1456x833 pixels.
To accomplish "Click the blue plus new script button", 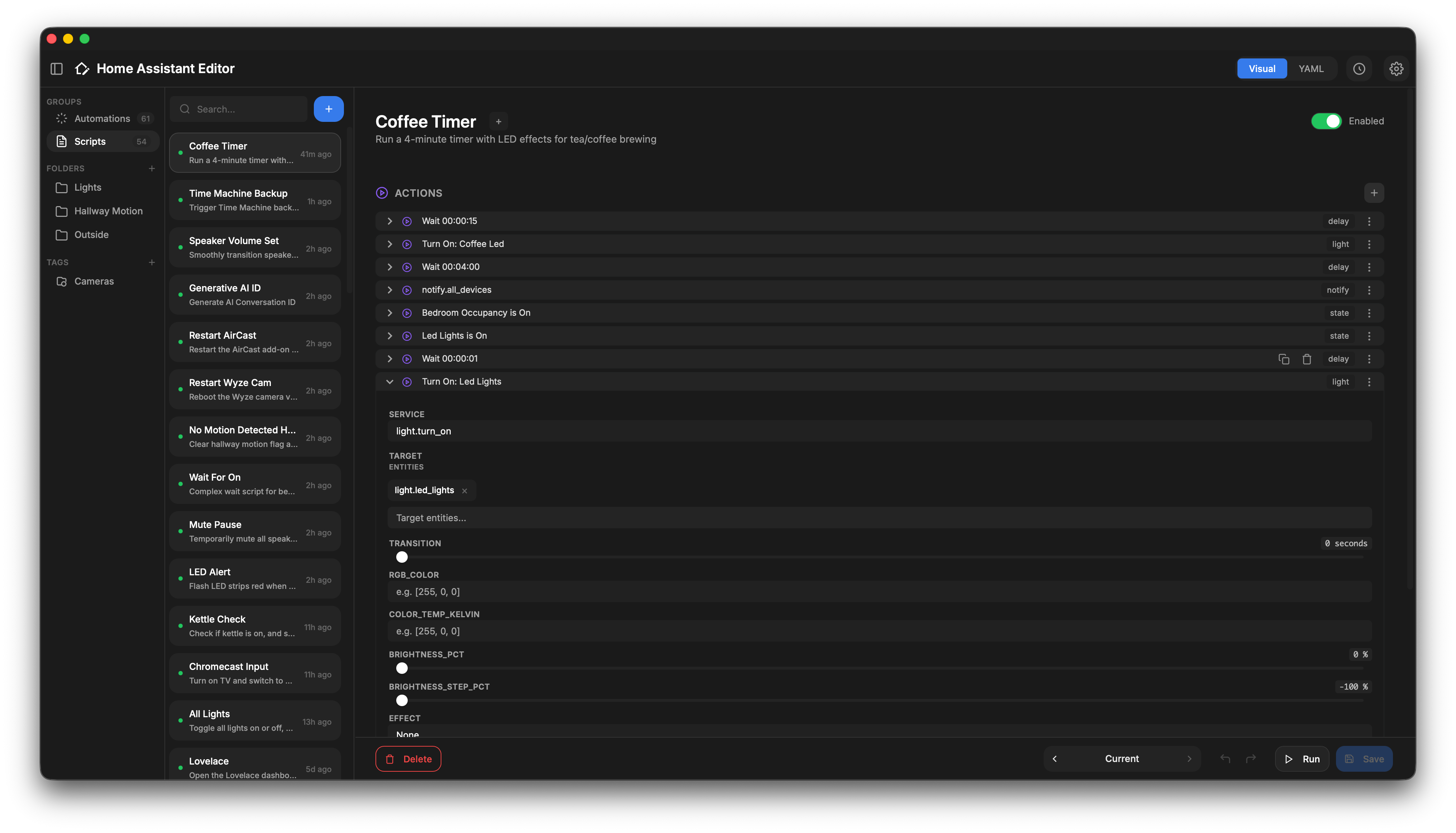I will coord(328,109).
